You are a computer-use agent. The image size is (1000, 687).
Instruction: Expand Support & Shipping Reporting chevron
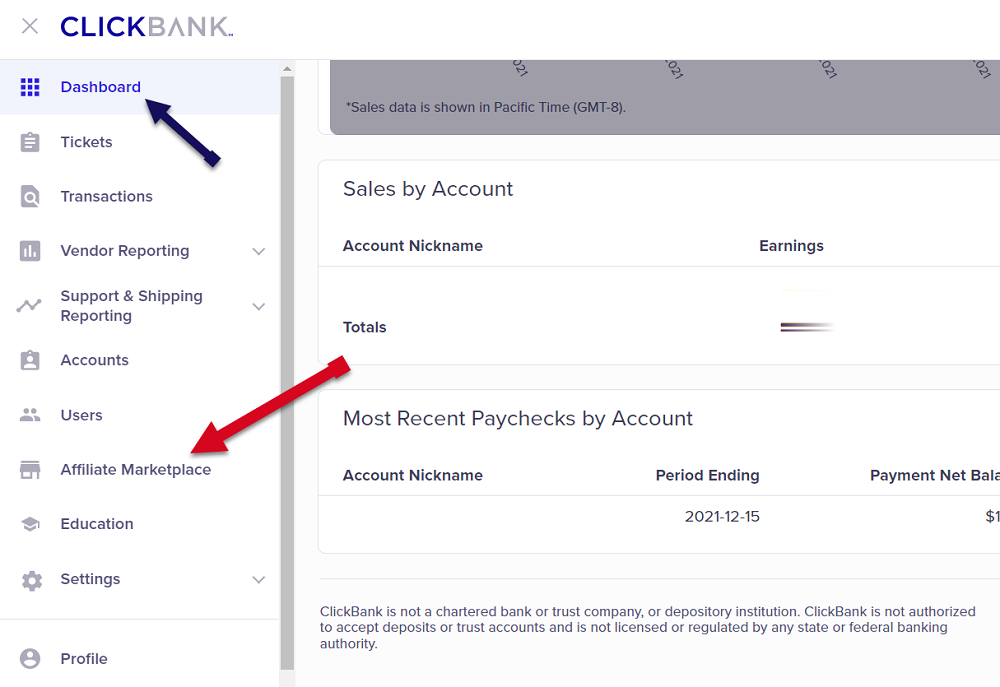coord(258,306)
